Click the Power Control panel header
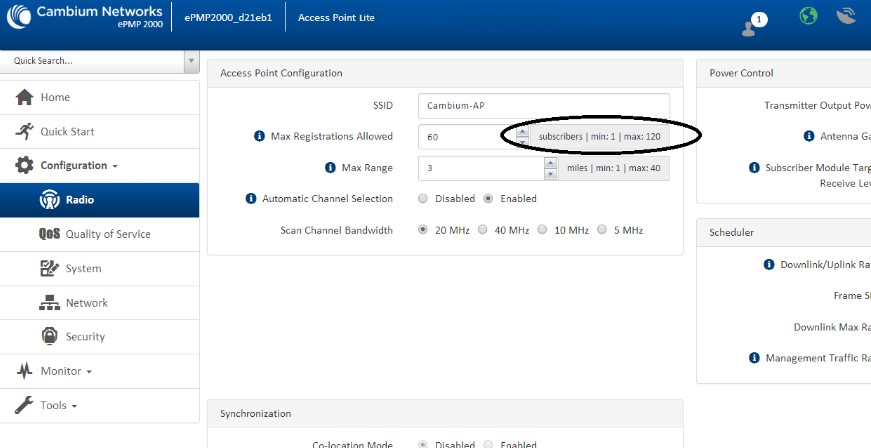This screenshot has width=871, height=448. 784,73
